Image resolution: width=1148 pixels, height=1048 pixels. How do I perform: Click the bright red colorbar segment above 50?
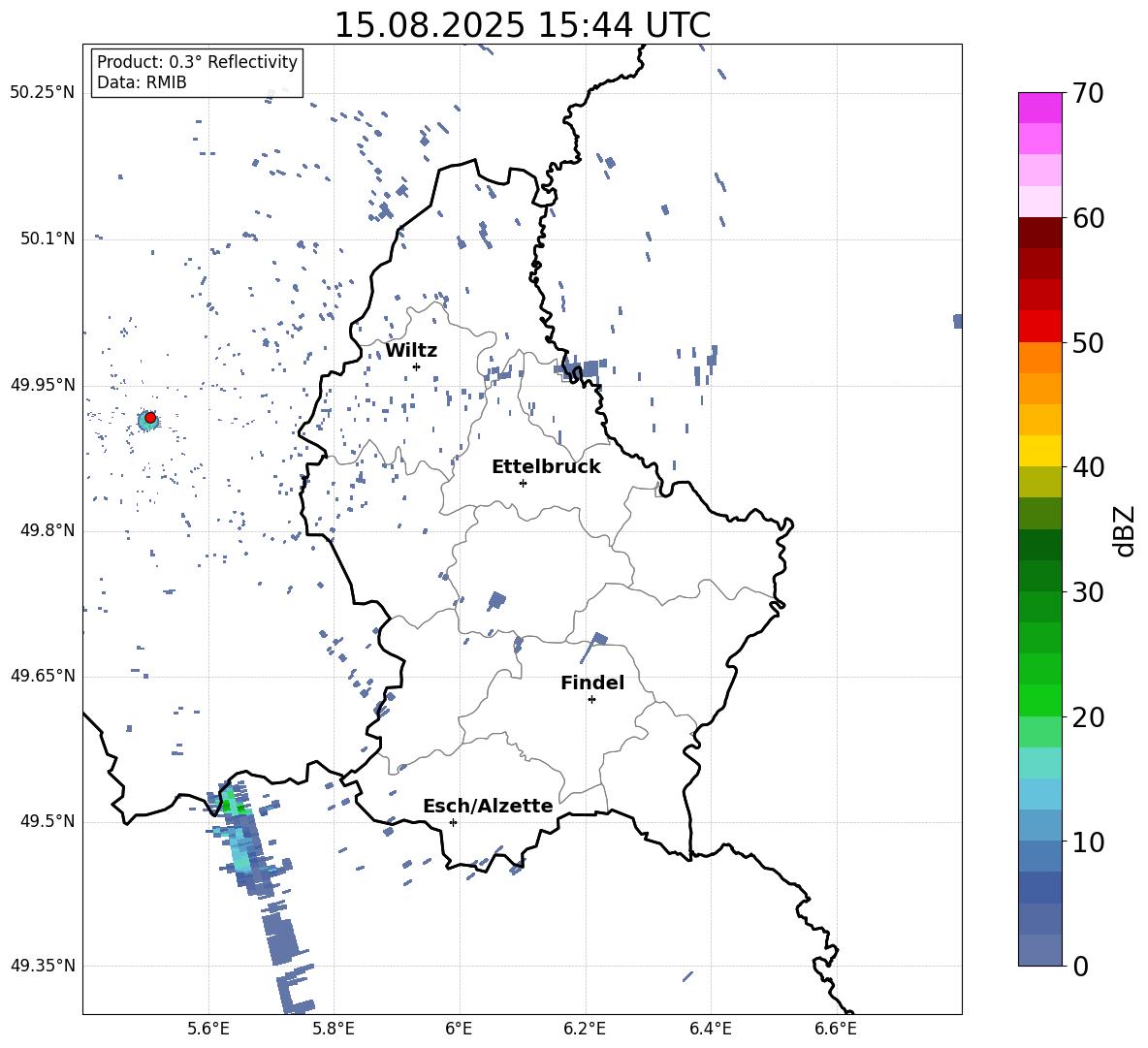(x=1040, y=327)
